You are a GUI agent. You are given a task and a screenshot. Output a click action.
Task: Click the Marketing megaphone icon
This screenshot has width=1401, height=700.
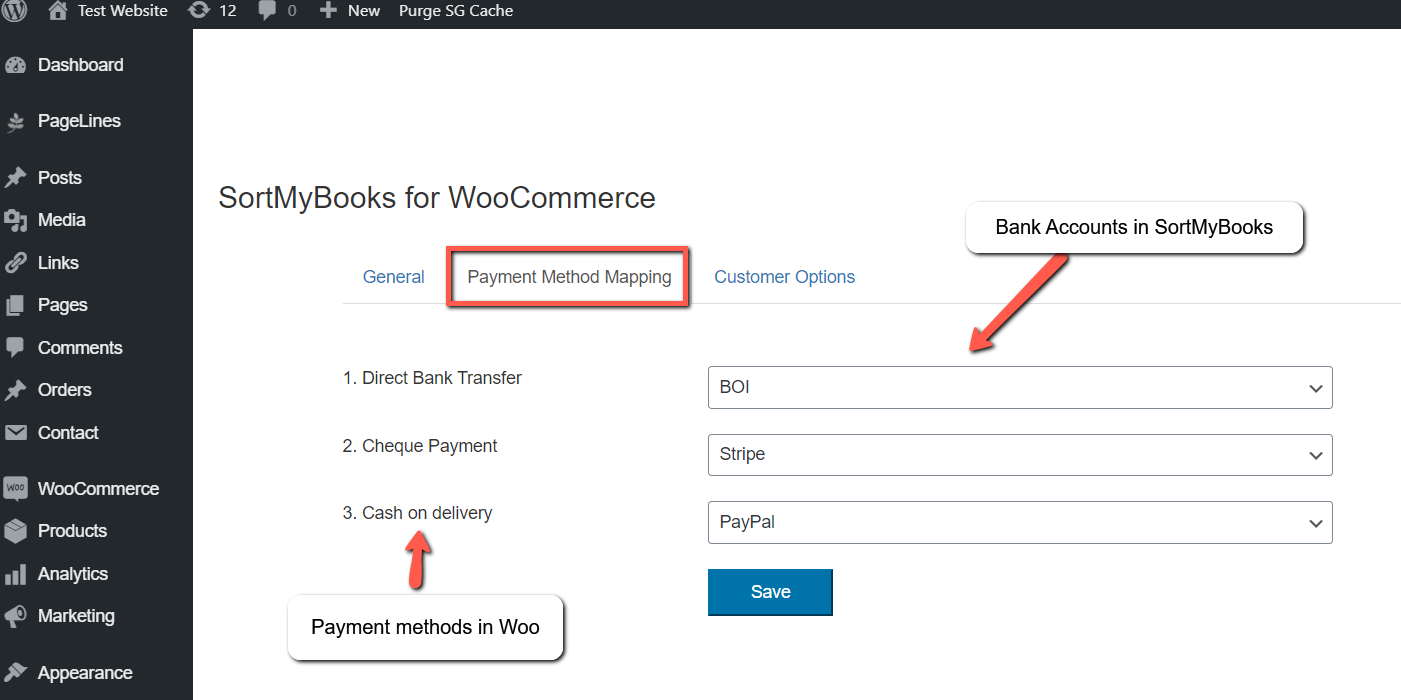(16, 616)
